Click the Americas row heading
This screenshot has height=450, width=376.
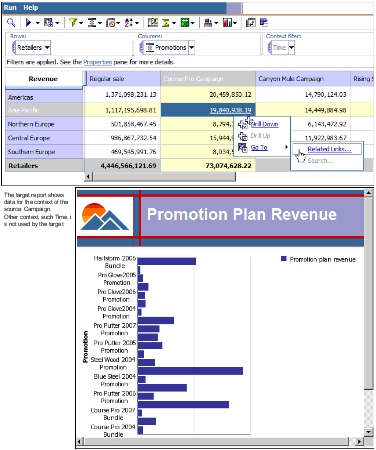coord(44,97)
